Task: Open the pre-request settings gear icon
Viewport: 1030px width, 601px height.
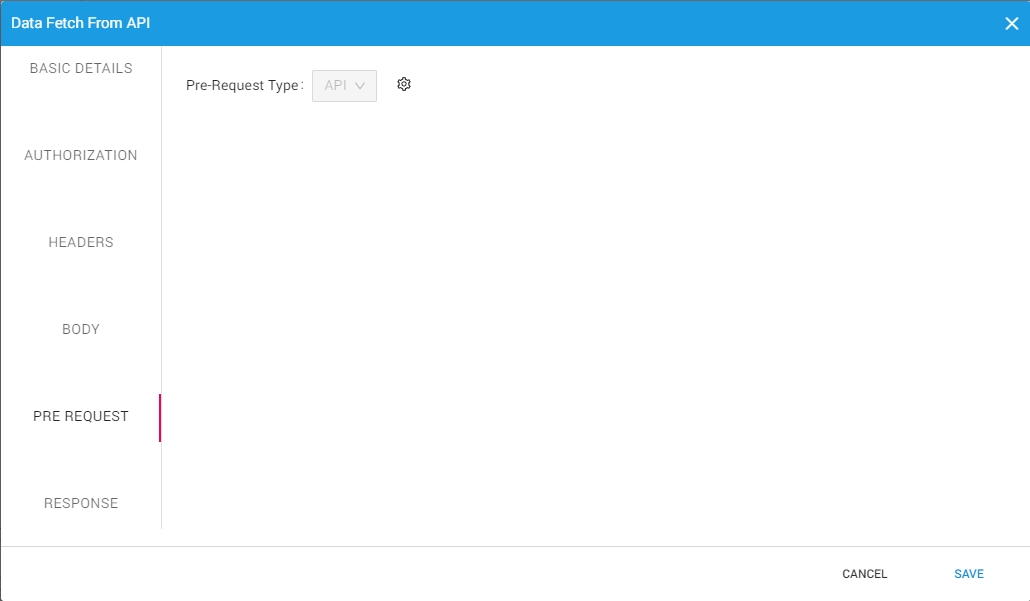Action: 404,85
